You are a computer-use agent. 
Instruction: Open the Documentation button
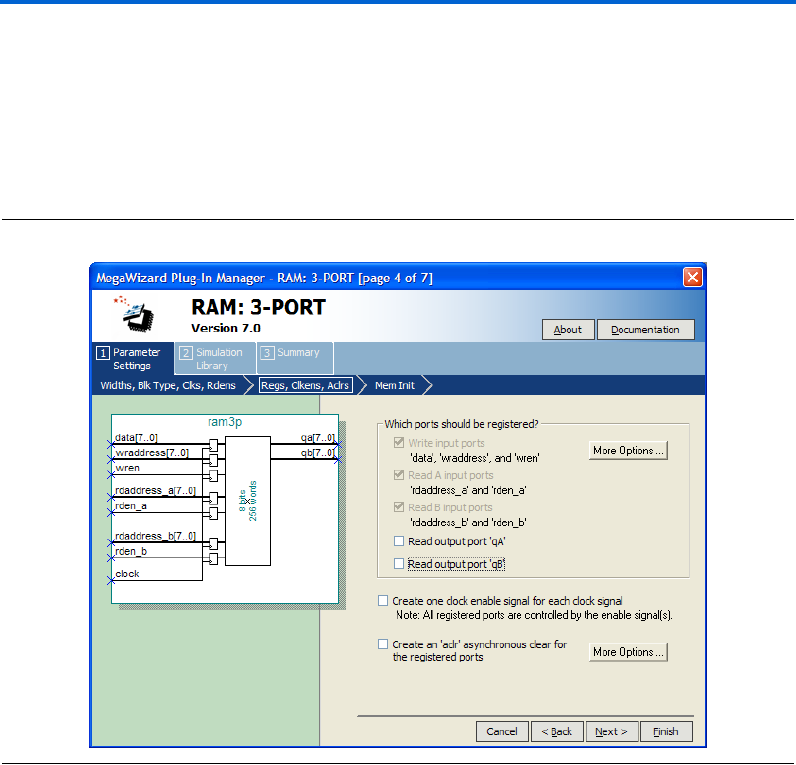(645, 329)
